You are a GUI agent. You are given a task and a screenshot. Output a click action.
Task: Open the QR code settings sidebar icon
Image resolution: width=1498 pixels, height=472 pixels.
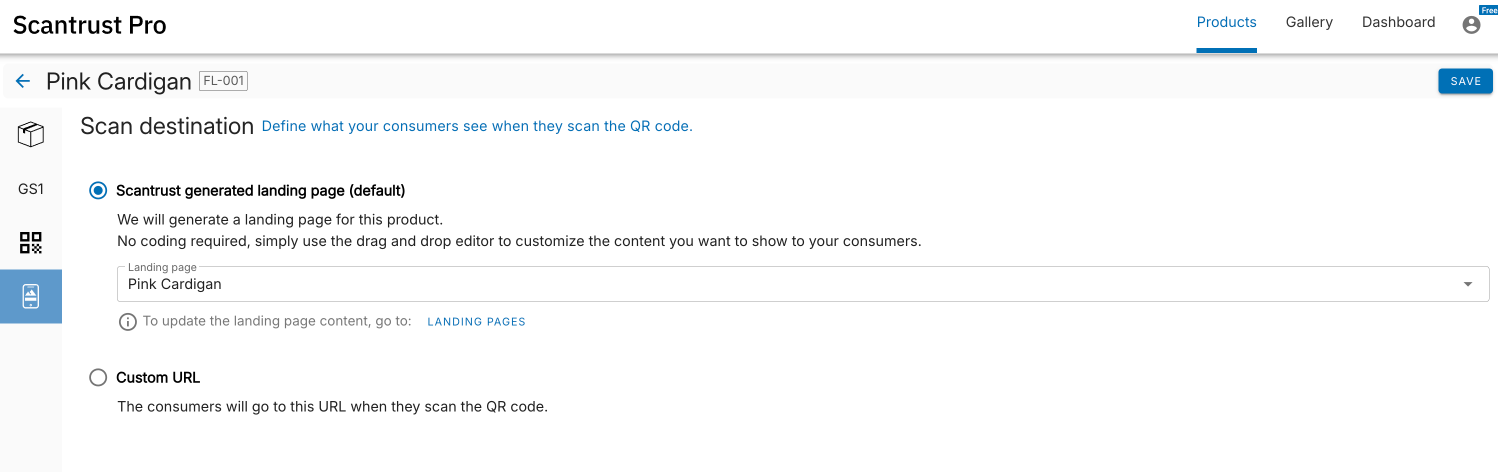(x=31, y=242)
